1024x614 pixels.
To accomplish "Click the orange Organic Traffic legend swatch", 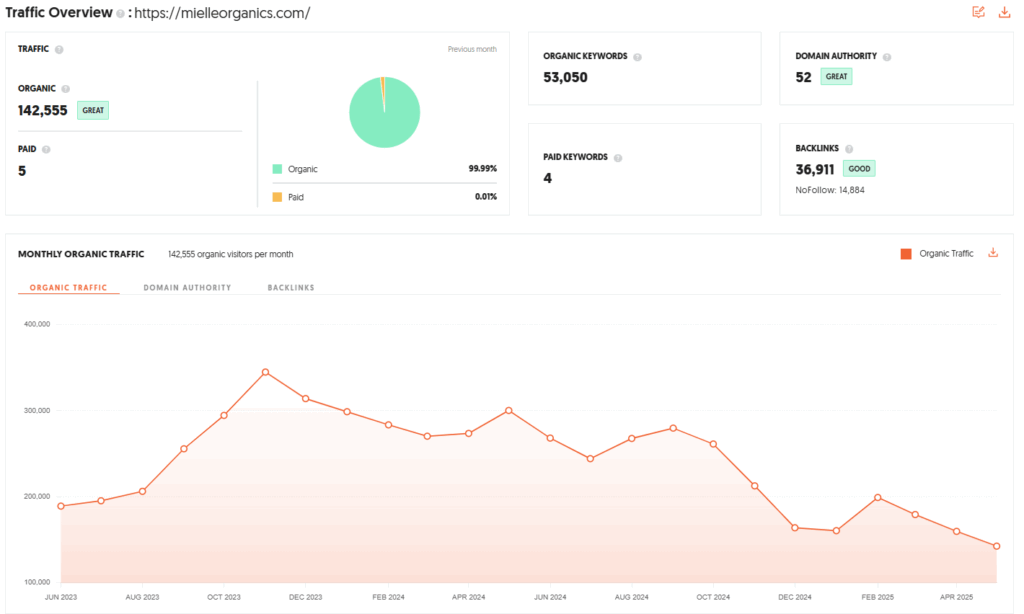I will point(906,254).
